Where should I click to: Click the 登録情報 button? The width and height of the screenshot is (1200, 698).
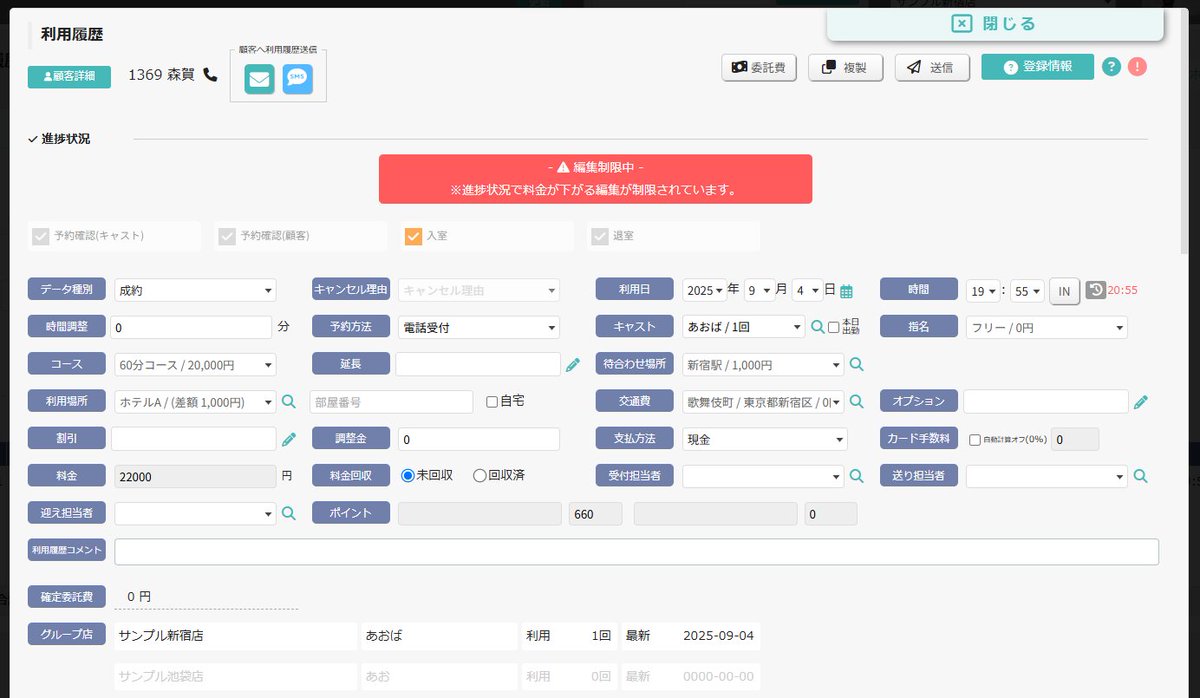pos(1036,67)
